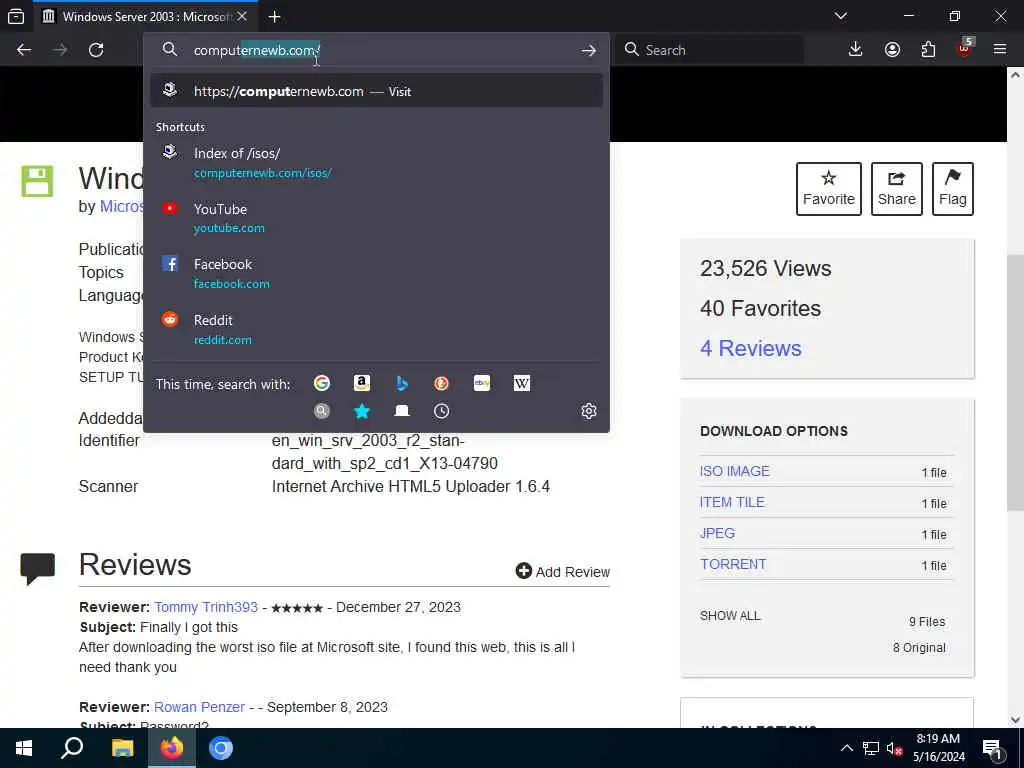This screenshot has width=1024, height=768.
Task: Click into the Search box field
Action: (x=709, y=50)
